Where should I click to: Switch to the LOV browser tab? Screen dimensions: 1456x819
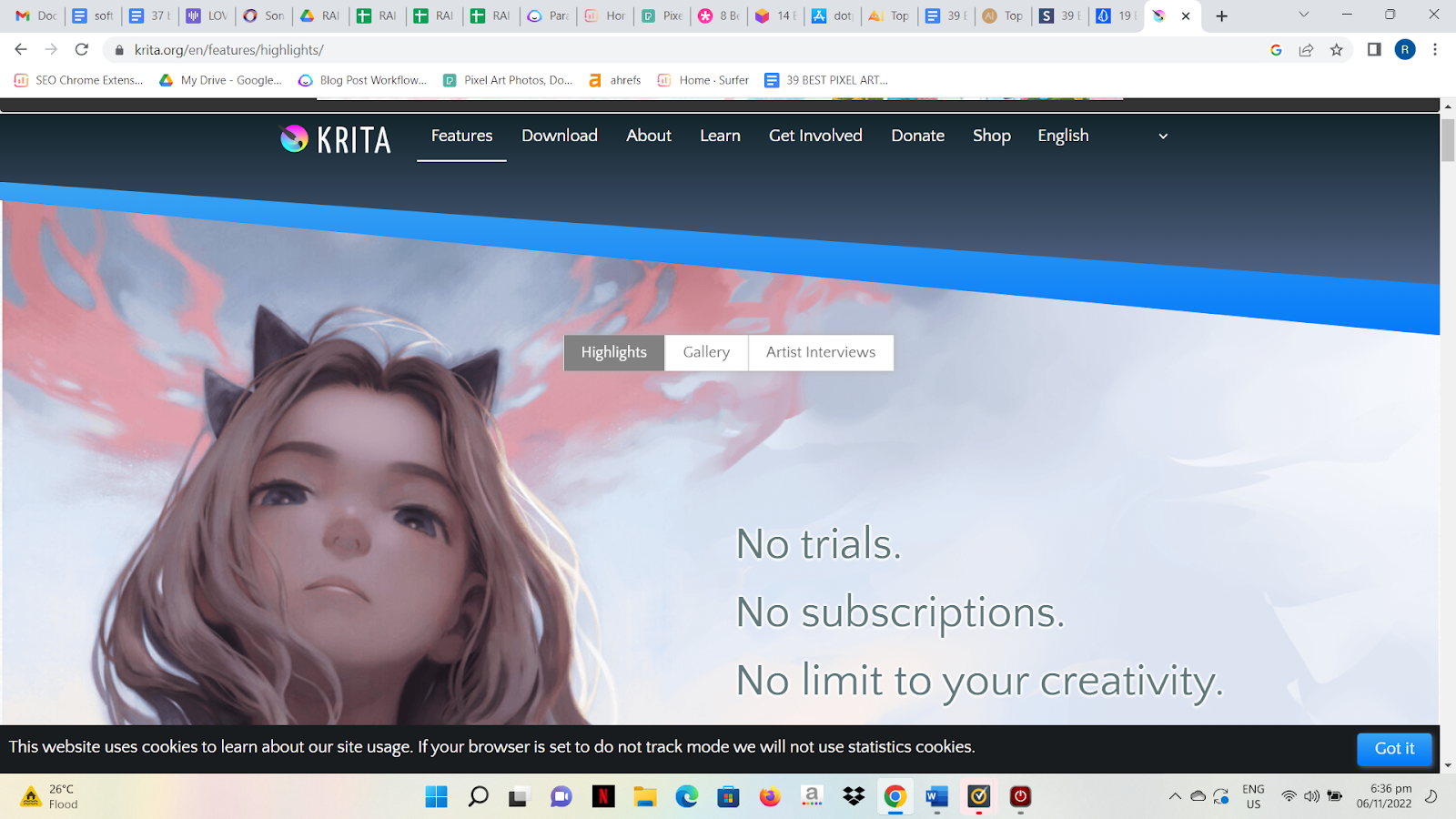tap(207, 15)
